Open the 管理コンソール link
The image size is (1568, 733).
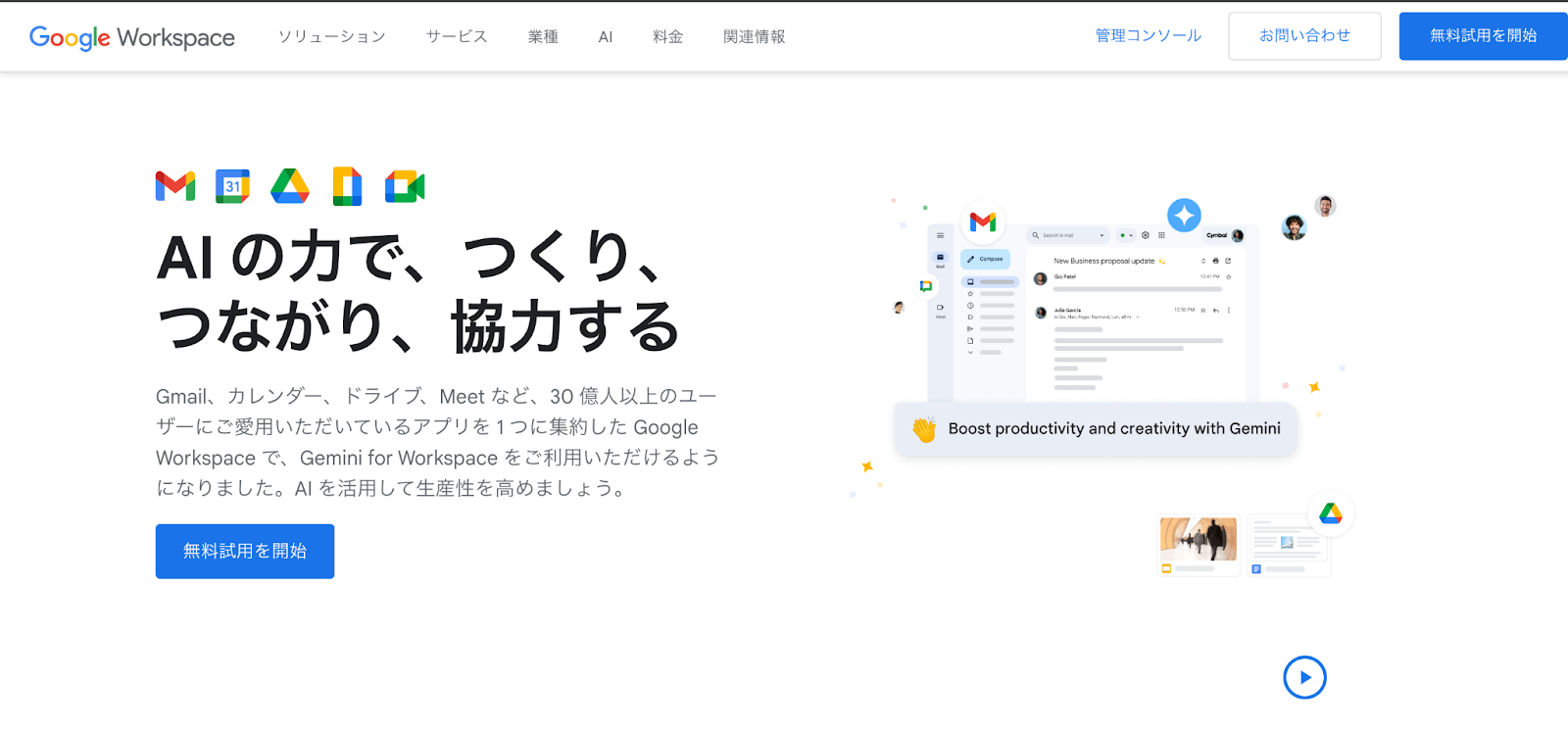click(x=1148, y=35)
